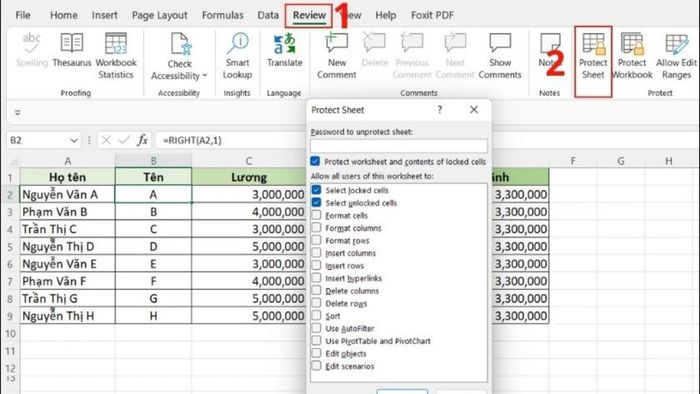Click the formula bar with =RIGHT(A2,1)
700x394 pixels.
[x=231, y=140]
